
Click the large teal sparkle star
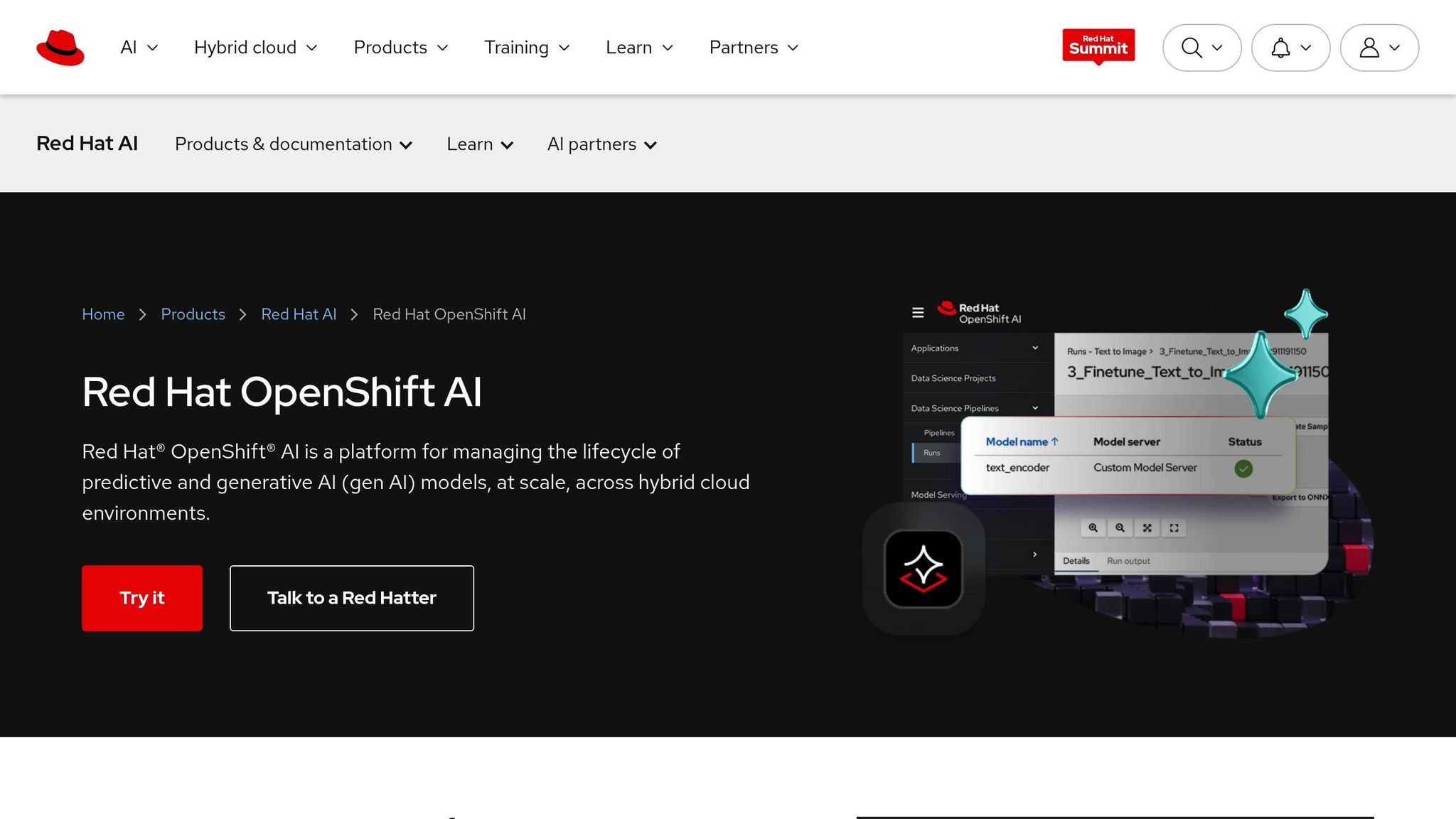coord(1260,374)
